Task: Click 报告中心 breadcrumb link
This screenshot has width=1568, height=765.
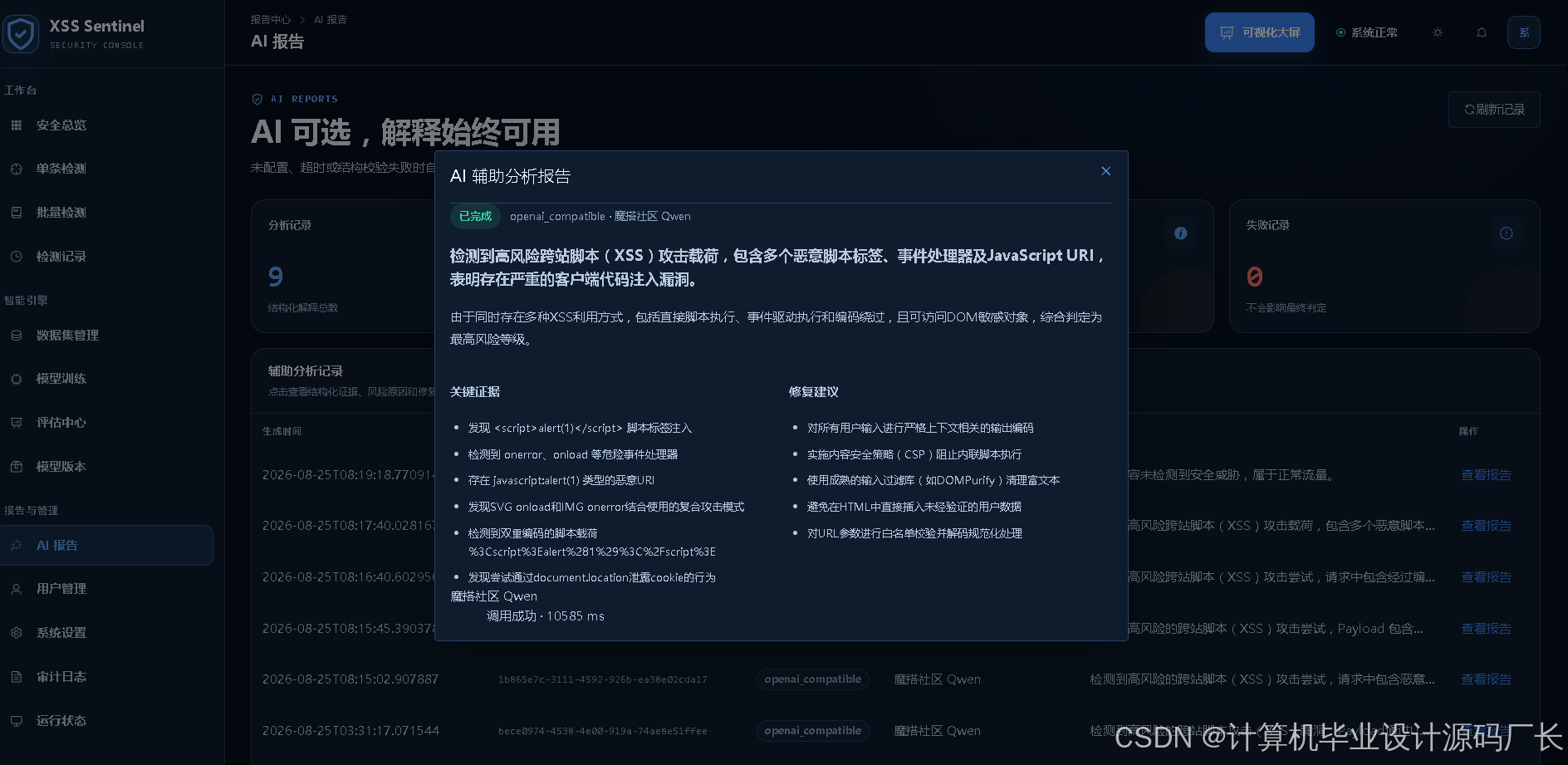Action: [x=271, y=20]
